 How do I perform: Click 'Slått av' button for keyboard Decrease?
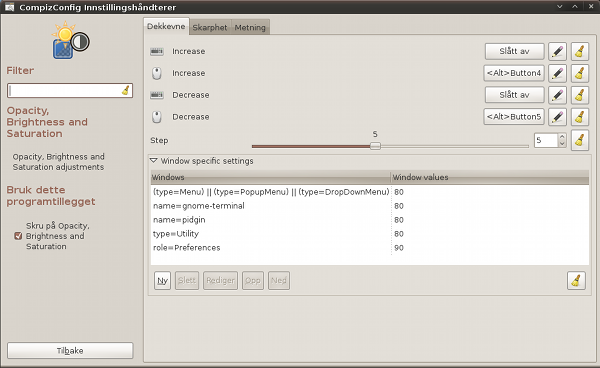[514, 95]
